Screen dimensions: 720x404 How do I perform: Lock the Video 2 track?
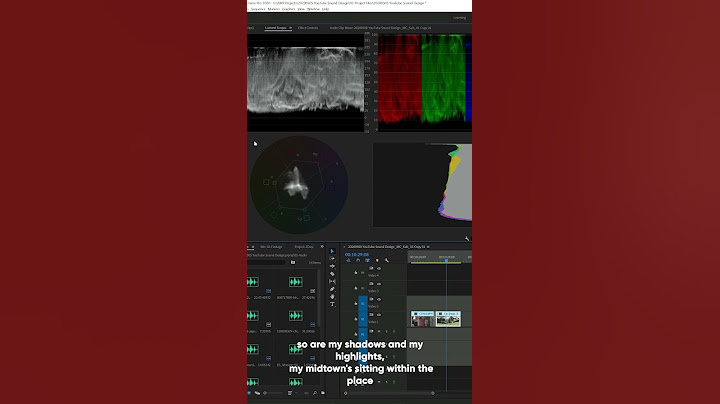(x=356, y=303)
